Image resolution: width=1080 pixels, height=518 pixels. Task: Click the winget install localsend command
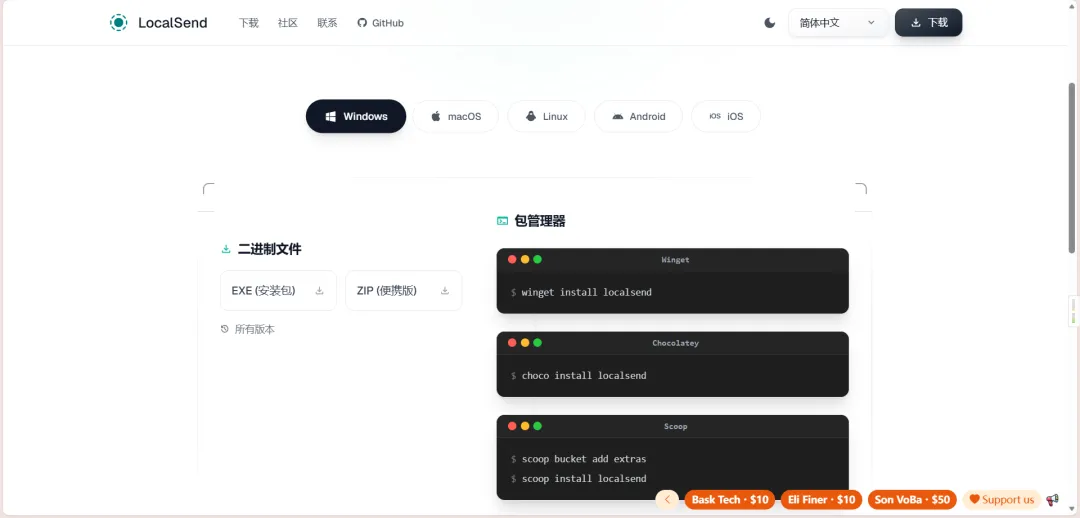point(587,292)
